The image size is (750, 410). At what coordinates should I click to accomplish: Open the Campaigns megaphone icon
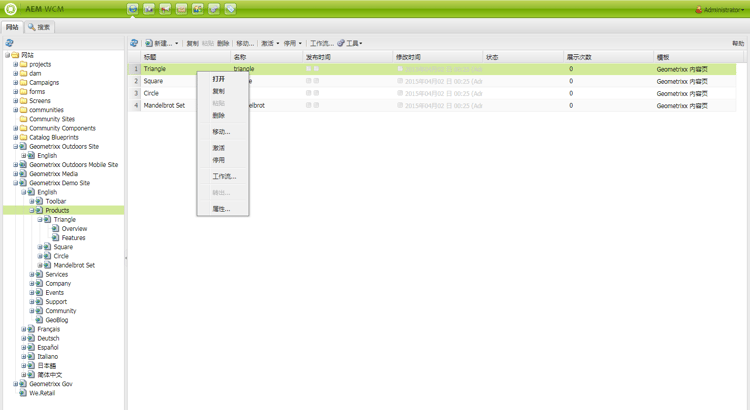pos(165,9)
